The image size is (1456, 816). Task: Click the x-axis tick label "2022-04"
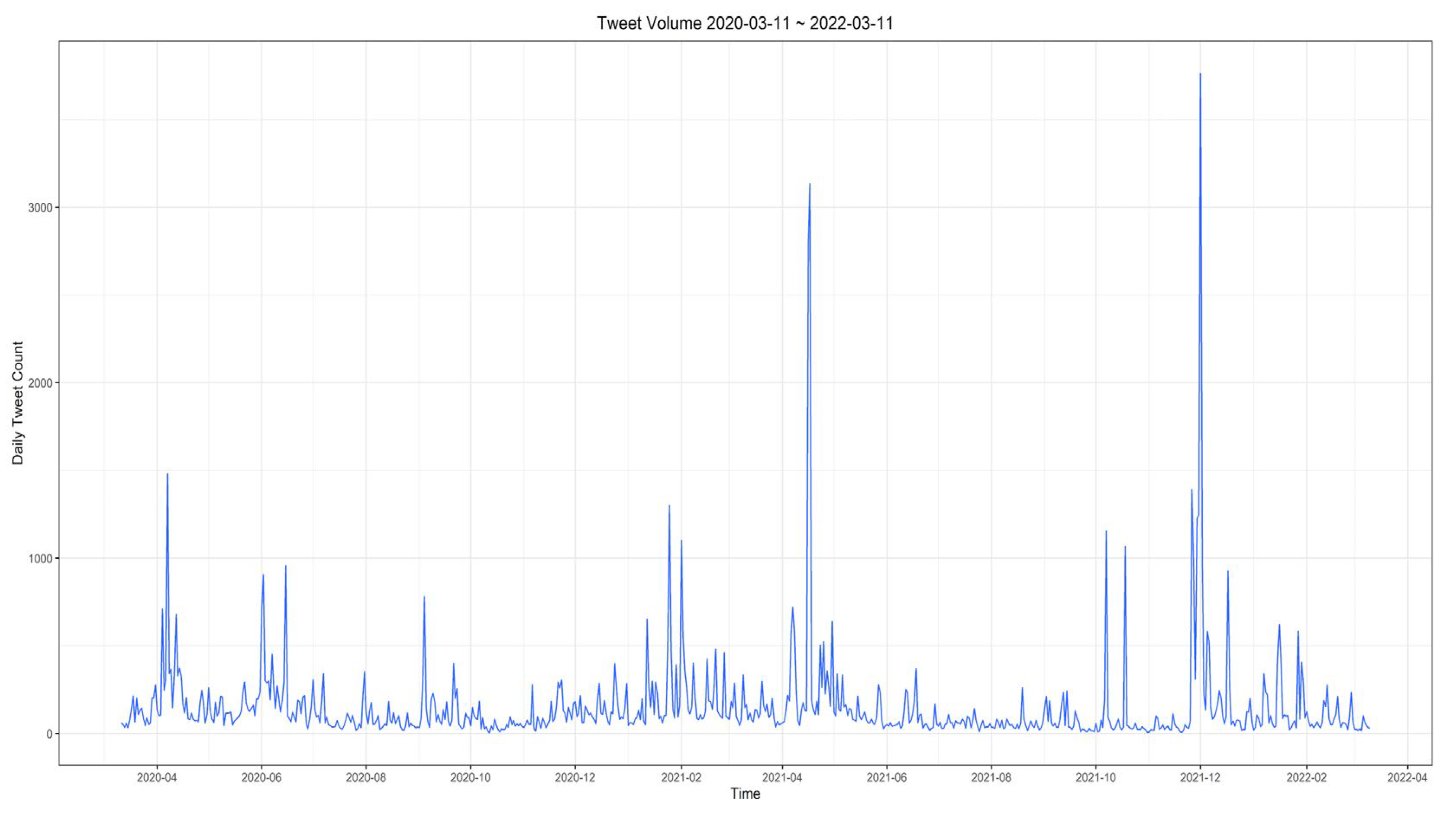[x=1408, y=777]
